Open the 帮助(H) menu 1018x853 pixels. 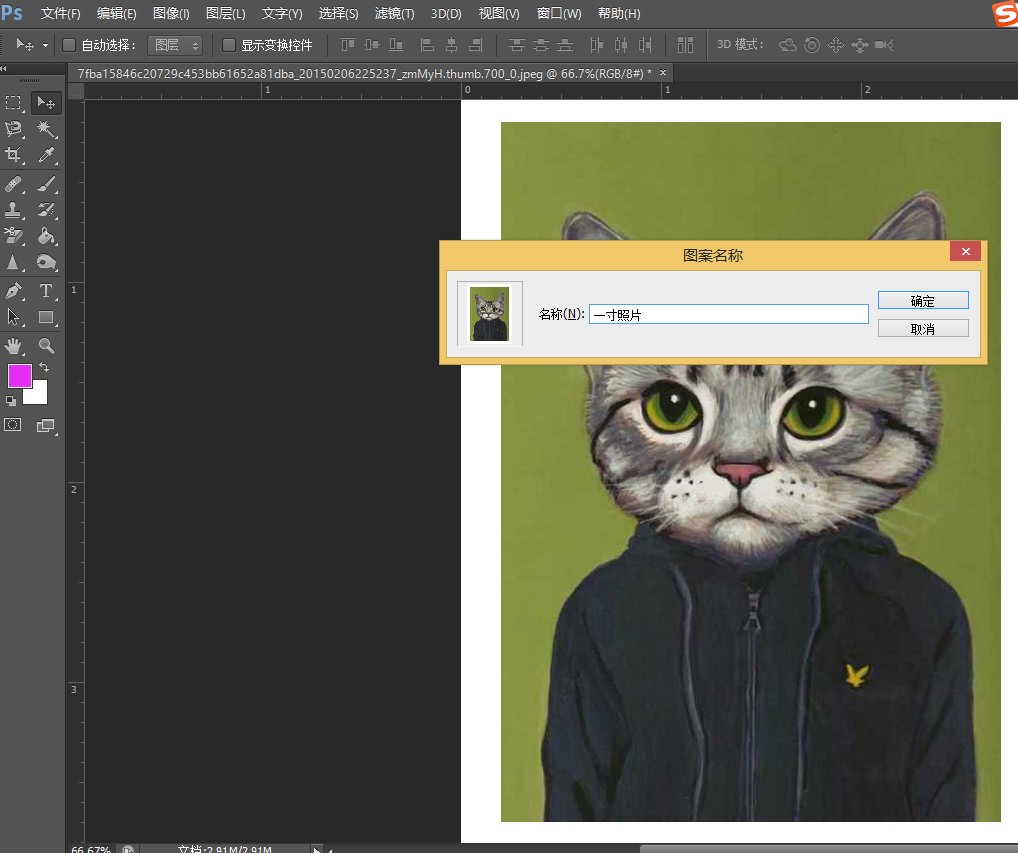click(x=619, y=14)
